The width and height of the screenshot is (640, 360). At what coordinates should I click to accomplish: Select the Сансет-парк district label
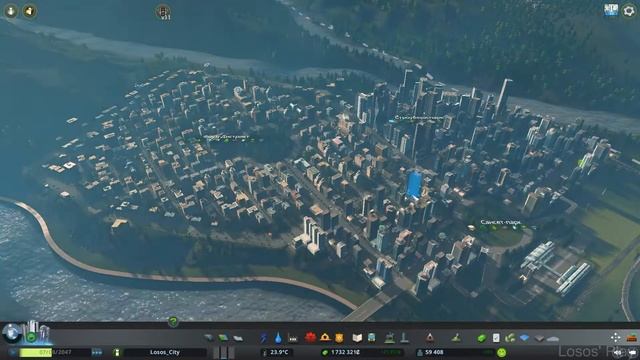pyautogui.click(x=501, y=223)
